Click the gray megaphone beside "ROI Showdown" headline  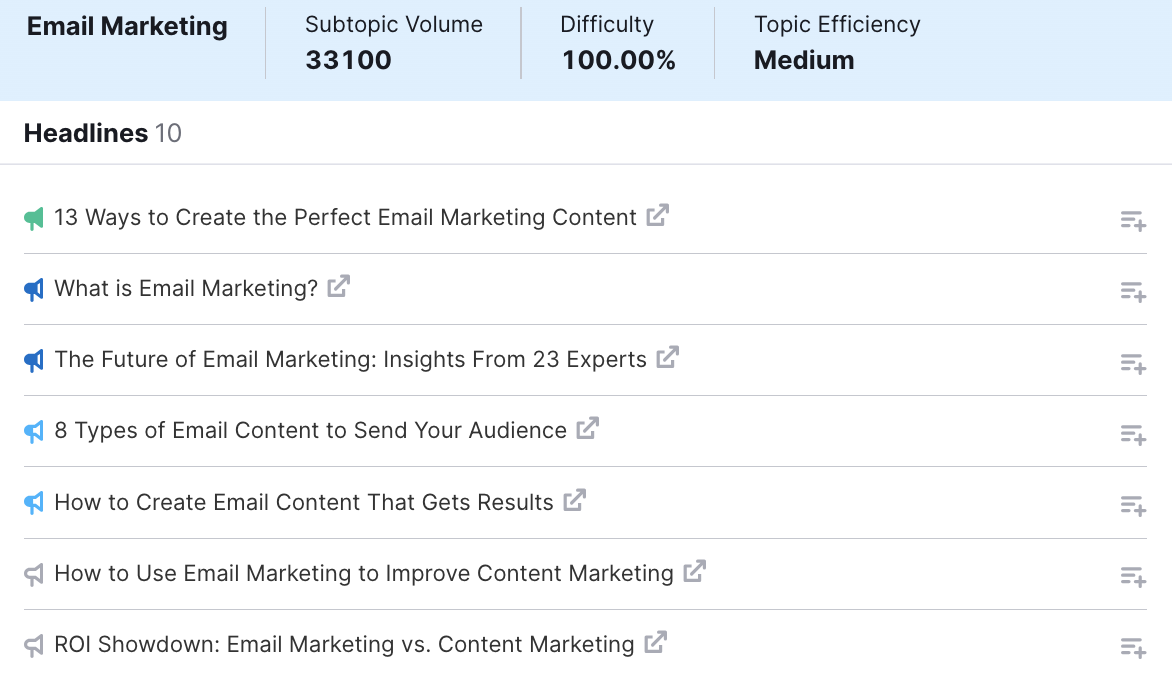click(34, 645)
